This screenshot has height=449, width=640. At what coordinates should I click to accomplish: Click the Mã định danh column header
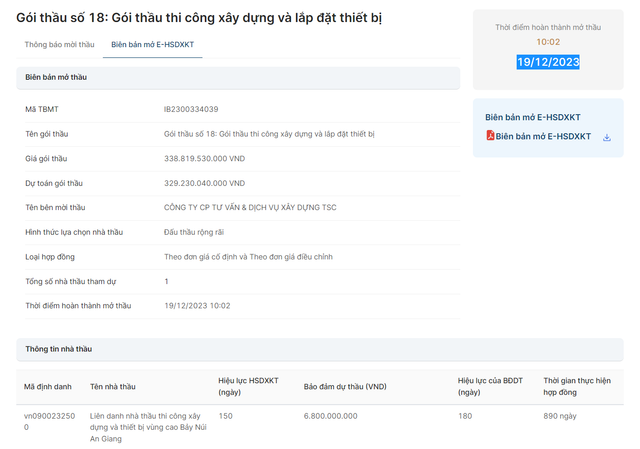click(49, 386)
